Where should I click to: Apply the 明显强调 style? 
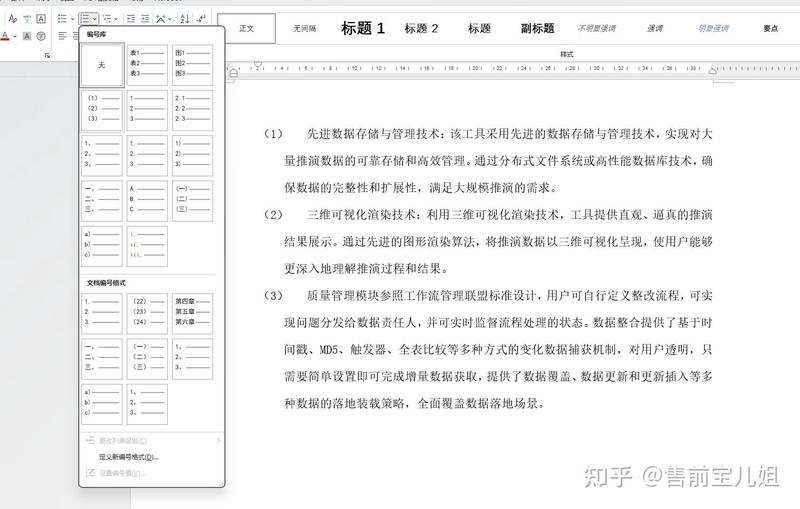click(x=713, y=29)
